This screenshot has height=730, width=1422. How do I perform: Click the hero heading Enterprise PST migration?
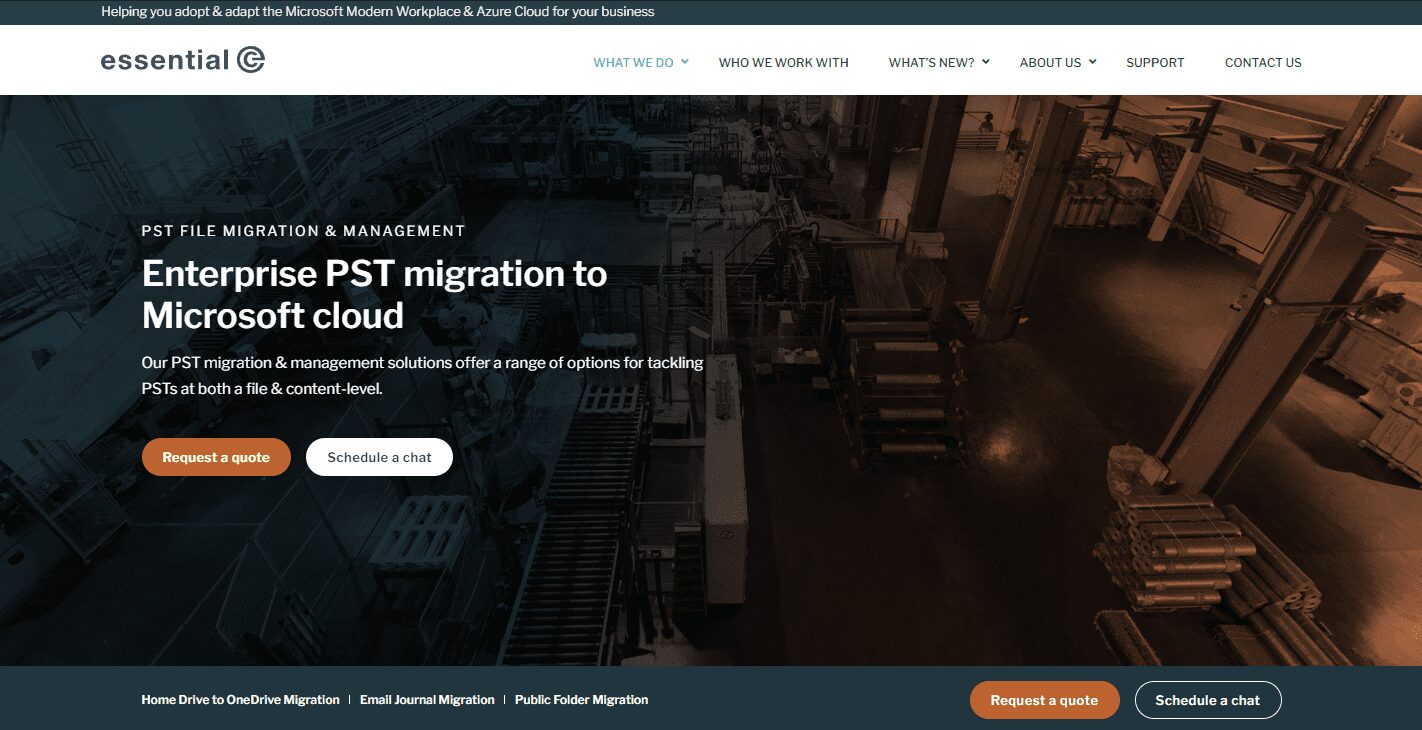375,294
